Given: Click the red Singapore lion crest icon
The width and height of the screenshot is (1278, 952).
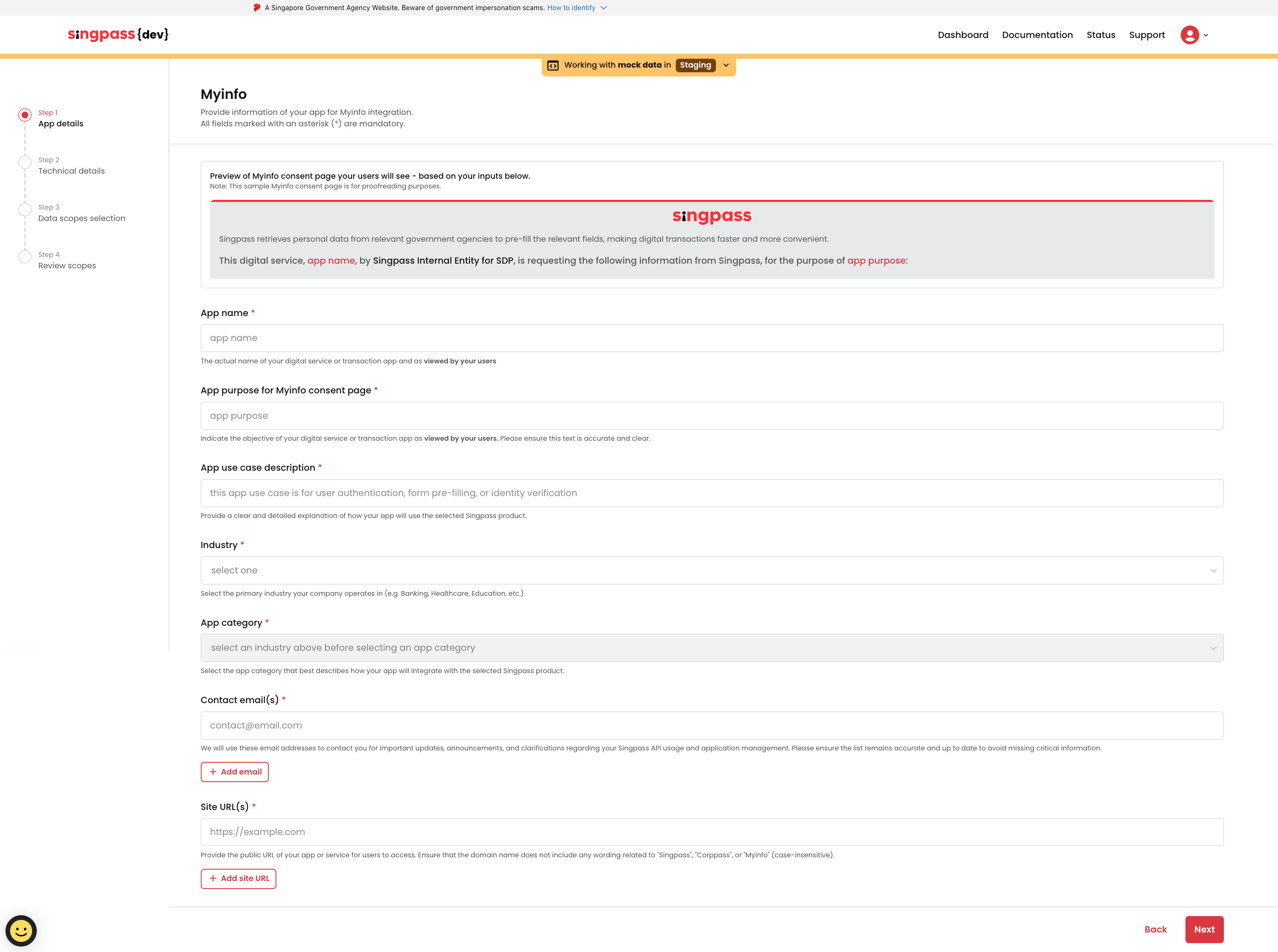Looking at the screenshot, I should click(x=257, y=8).
